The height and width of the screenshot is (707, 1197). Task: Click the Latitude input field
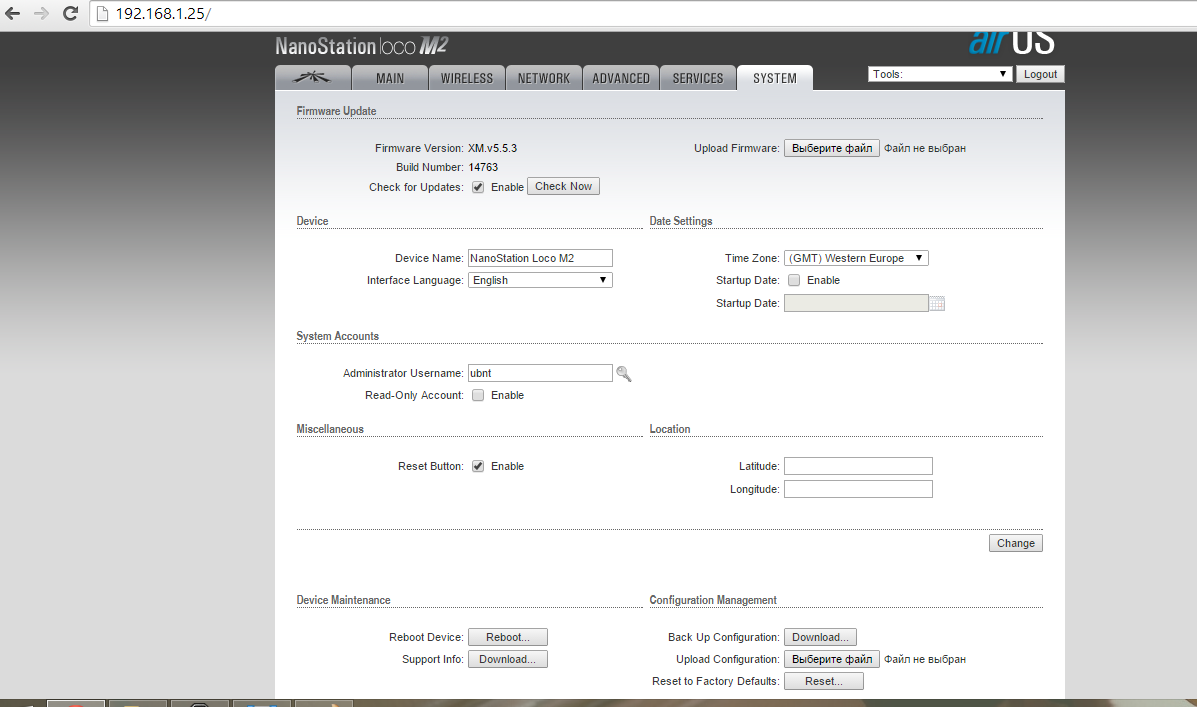point(858,466)
